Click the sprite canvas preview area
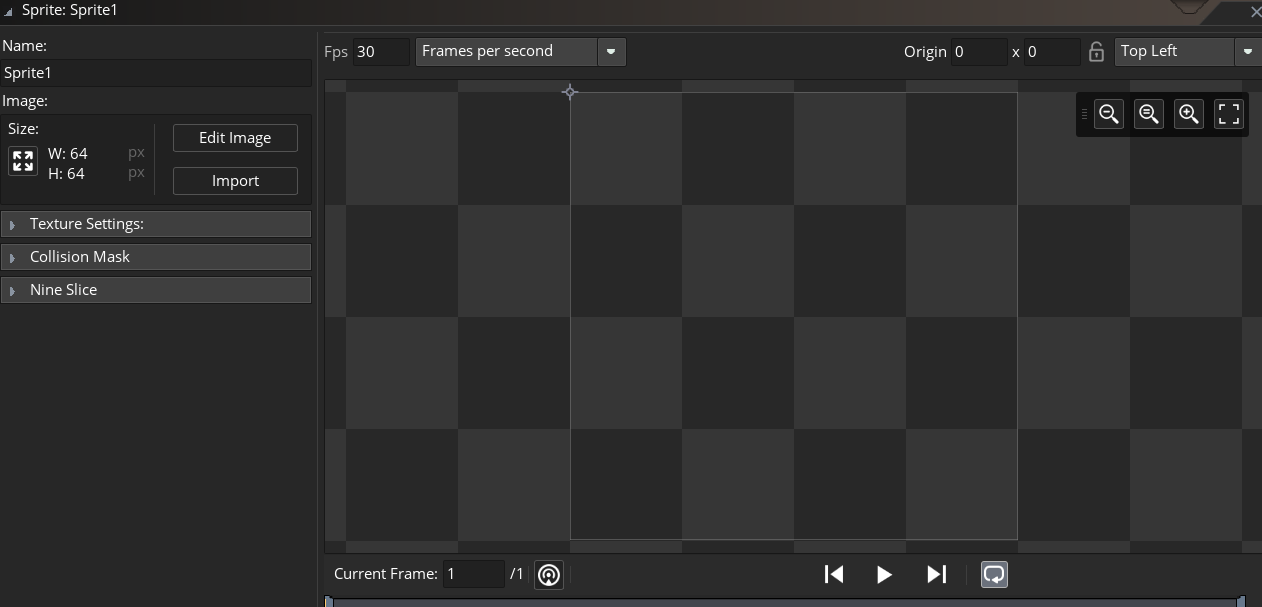The image size is (1262, 607). (x=794, y=316)
